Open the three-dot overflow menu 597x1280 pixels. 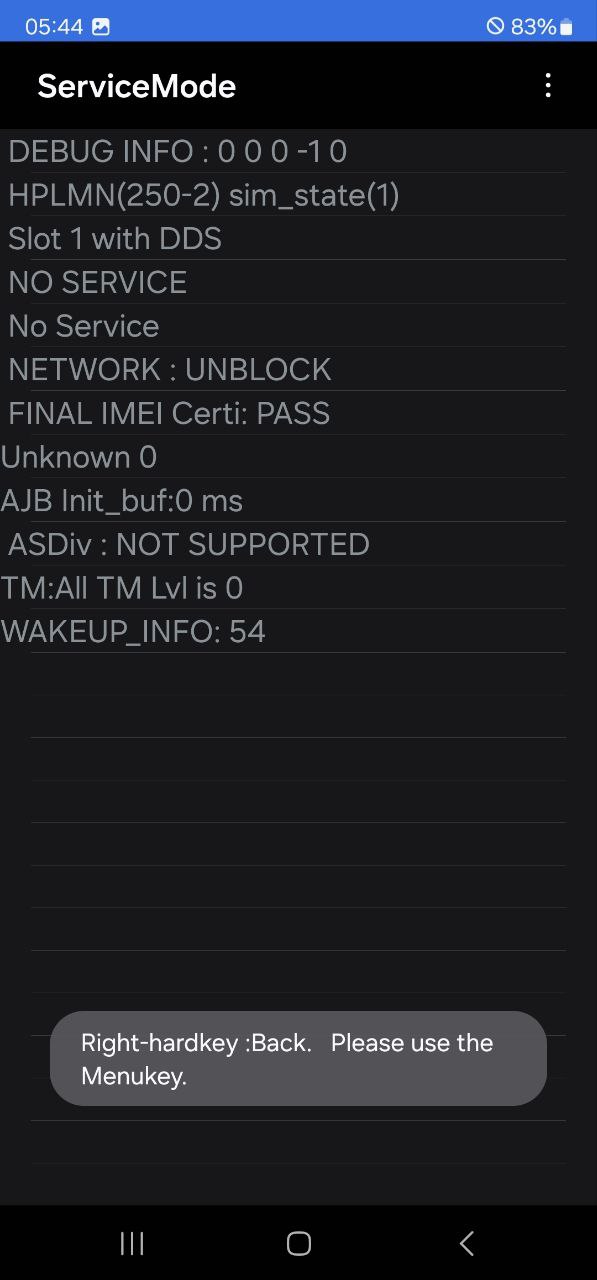click(x=548, y=86)
